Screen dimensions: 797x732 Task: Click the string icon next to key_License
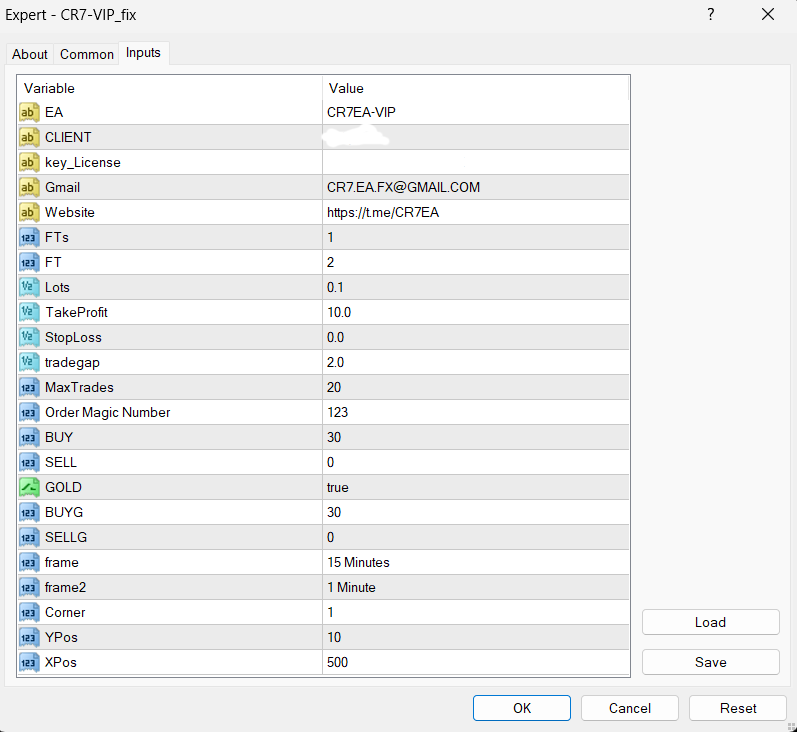[x=29, y=162]
